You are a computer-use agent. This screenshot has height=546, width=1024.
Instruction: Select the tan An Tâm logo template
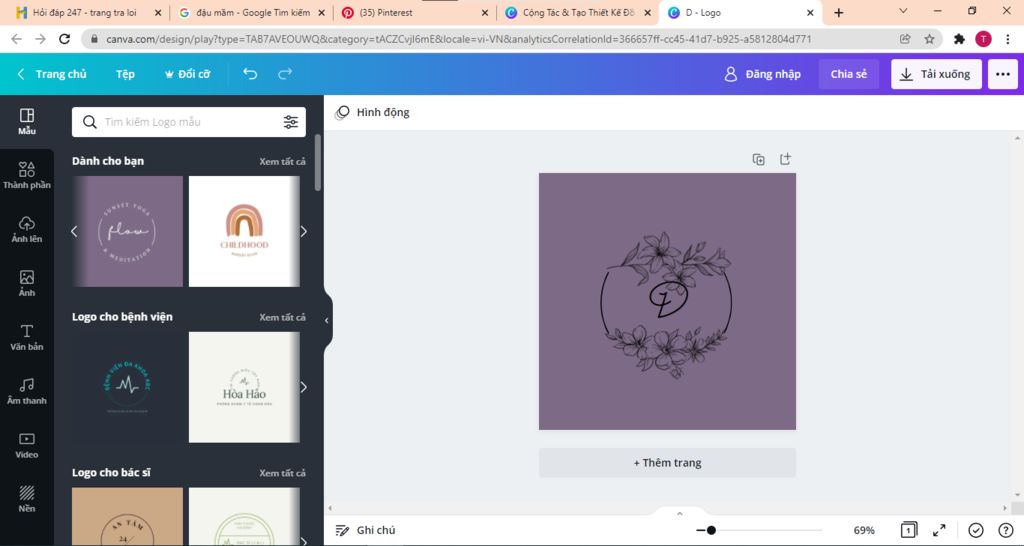pos(127,517)
